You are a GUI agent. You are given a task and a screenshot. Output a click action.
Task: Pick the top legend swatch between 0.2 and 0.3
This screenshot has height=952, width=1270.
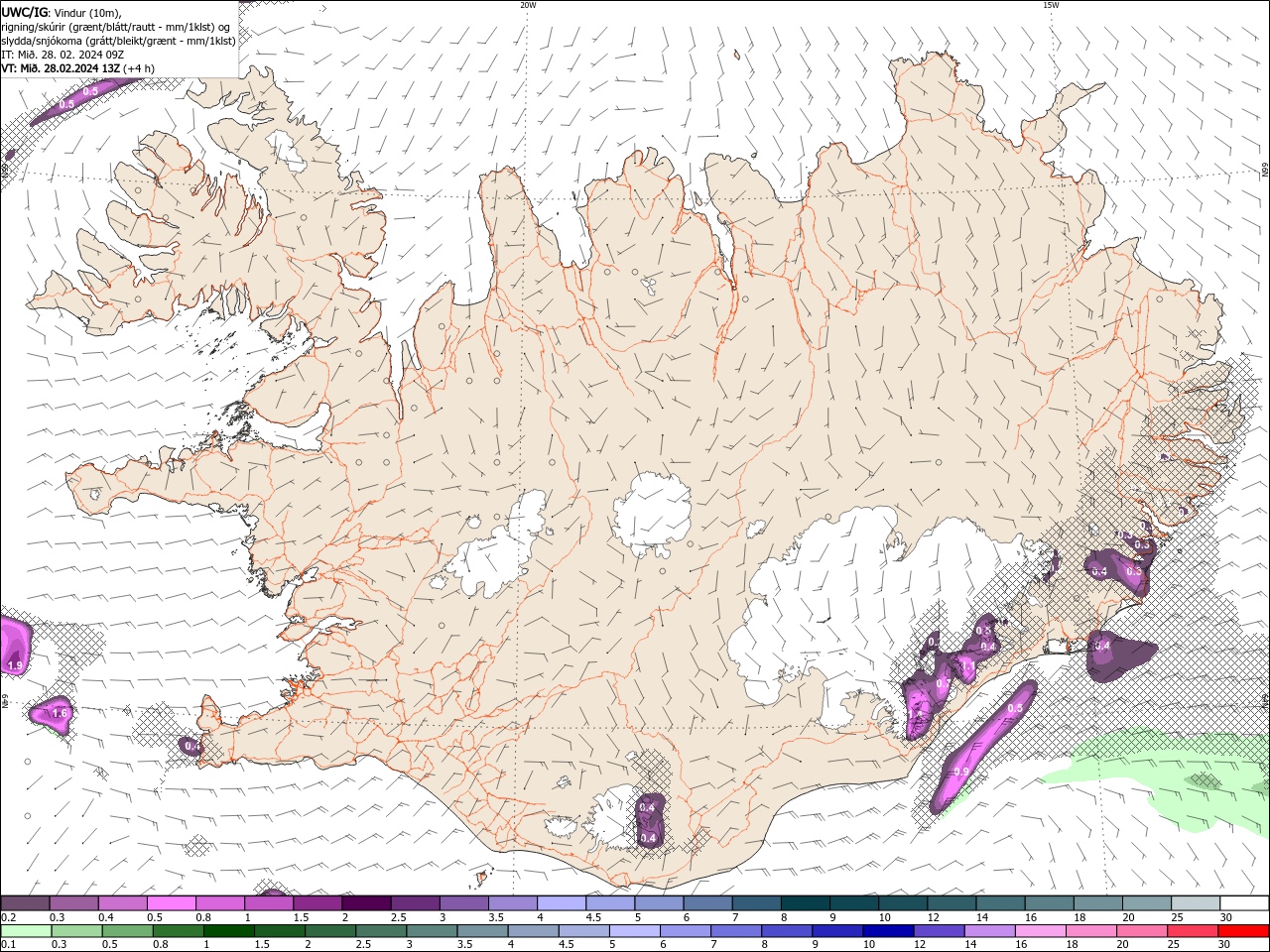pos(26,903)
